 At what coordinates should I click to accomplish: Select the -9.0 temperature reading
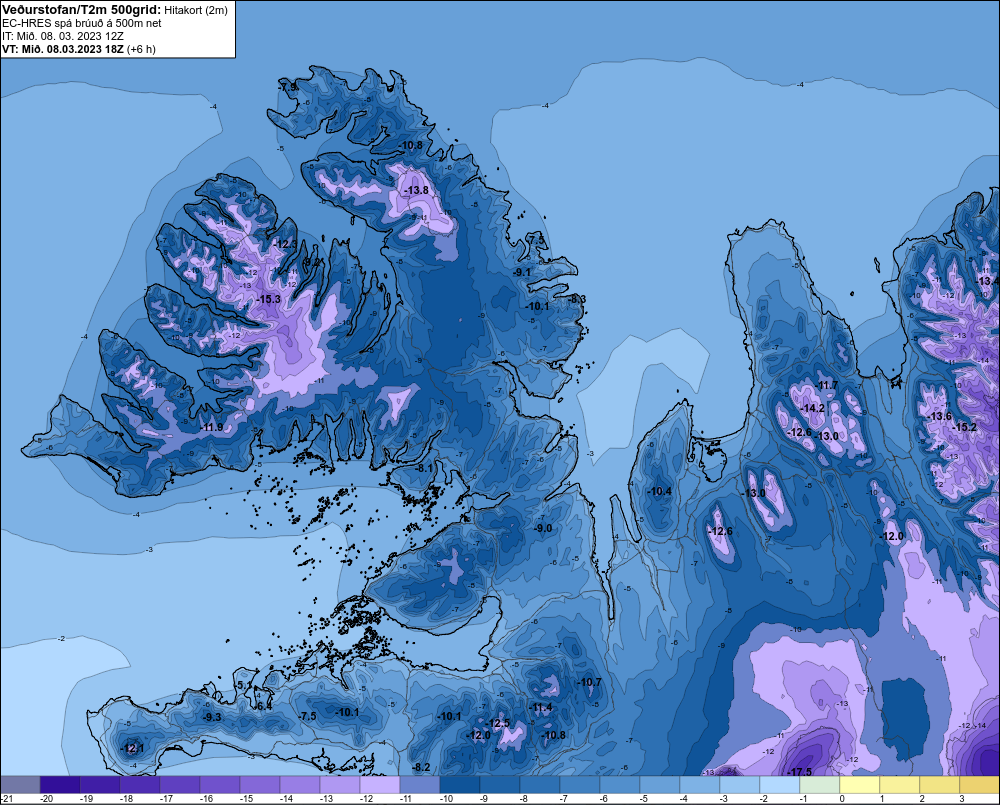pos(543,528)
